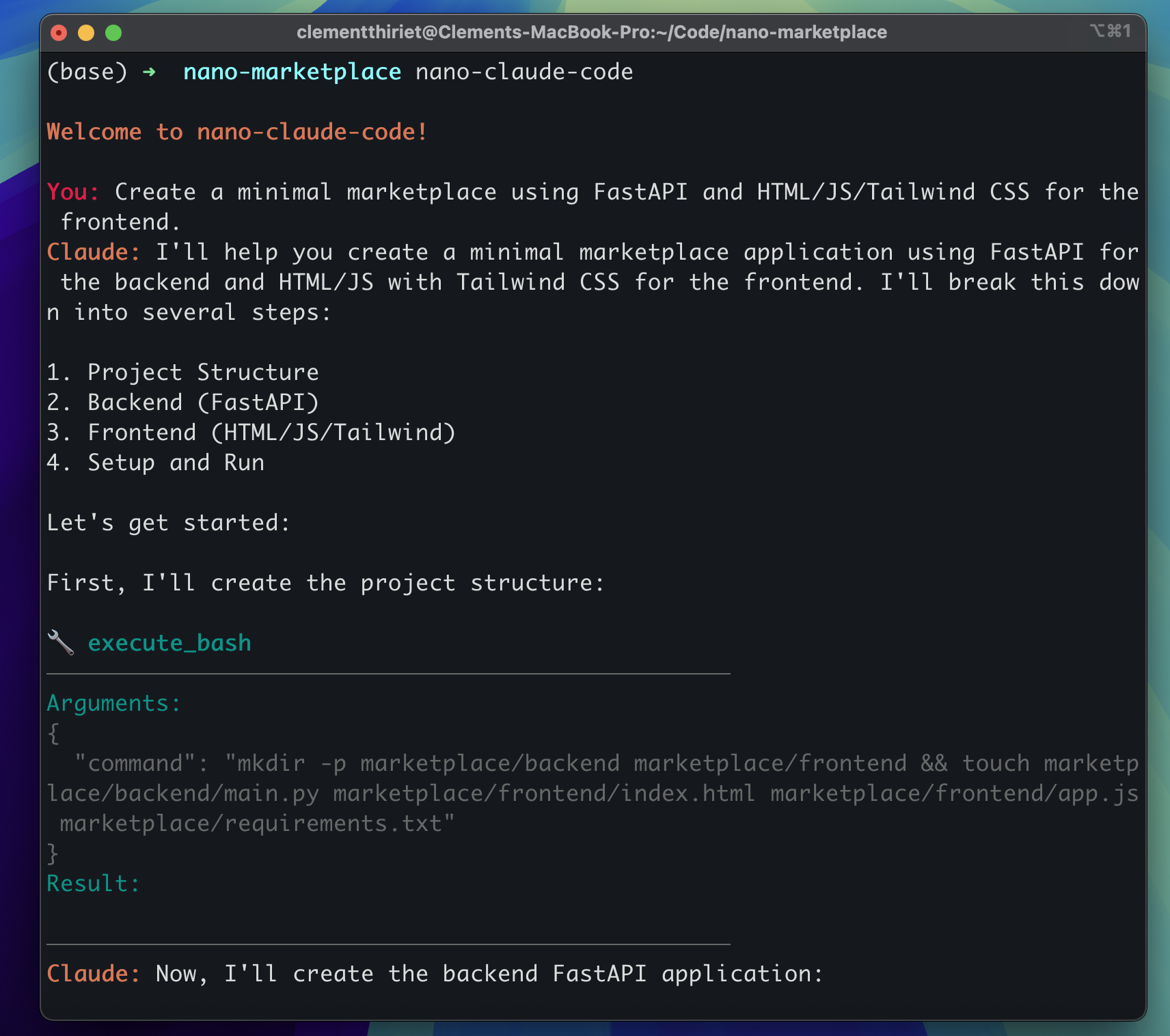
Task: Click the "command" key in arguments JSON
Action: [x=135, y=763]
